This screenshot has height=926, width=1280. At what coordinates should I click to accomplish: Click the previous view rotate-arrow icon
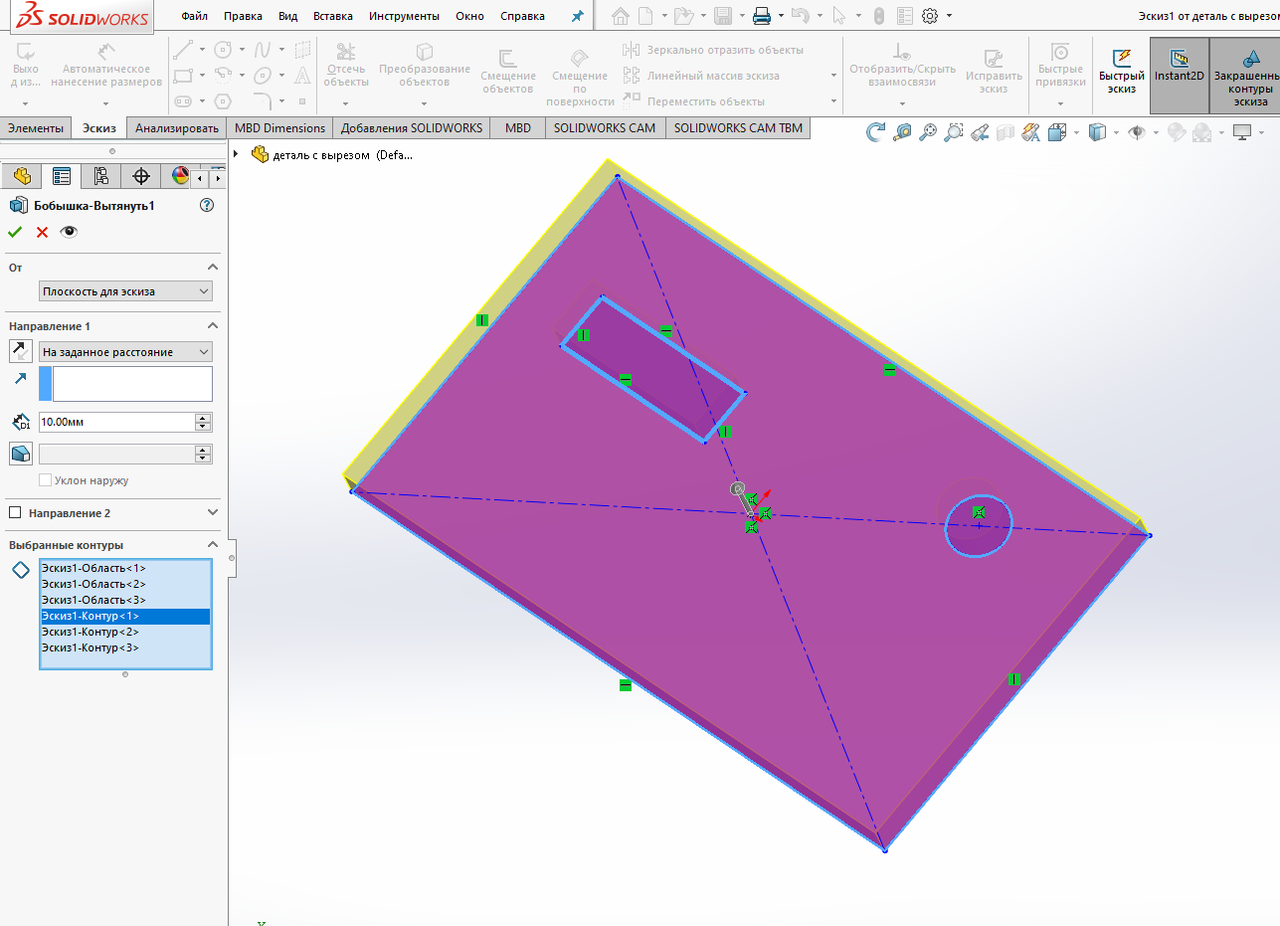(x=876, y=131)
